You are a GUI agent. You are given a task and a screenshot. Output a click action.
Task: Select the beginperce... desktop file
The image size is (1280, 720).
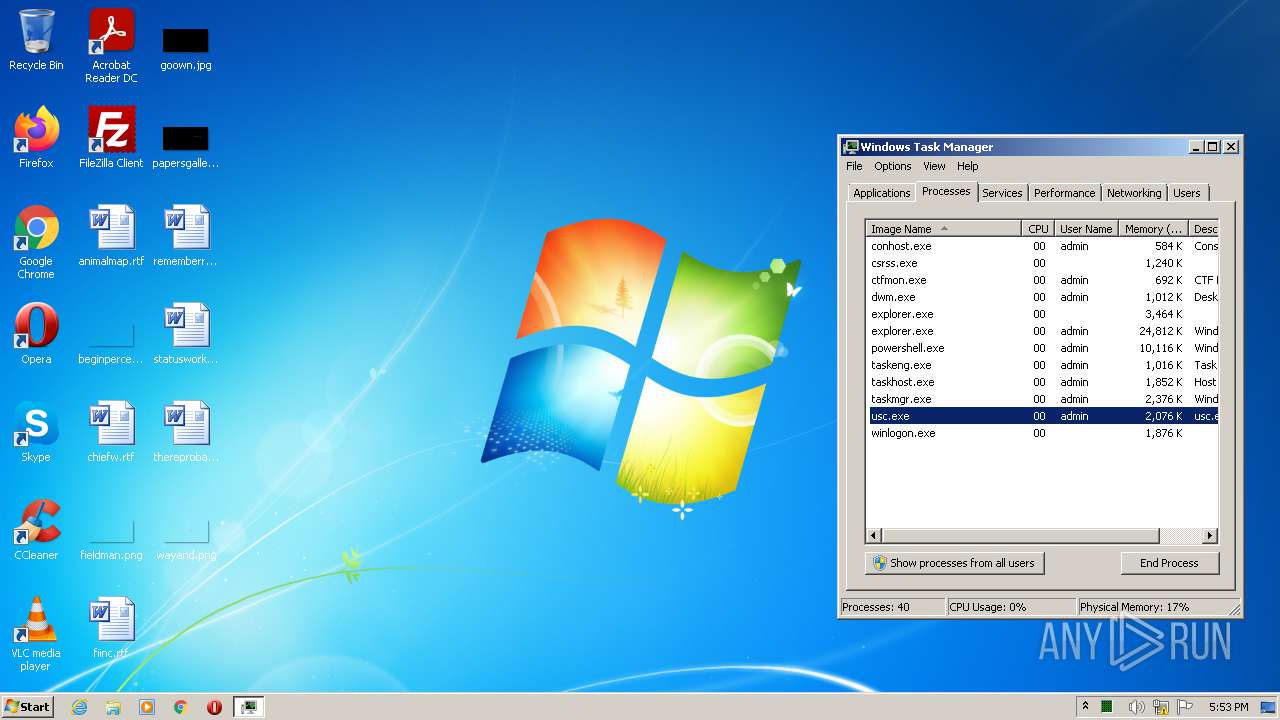click(x=111, y=342)
